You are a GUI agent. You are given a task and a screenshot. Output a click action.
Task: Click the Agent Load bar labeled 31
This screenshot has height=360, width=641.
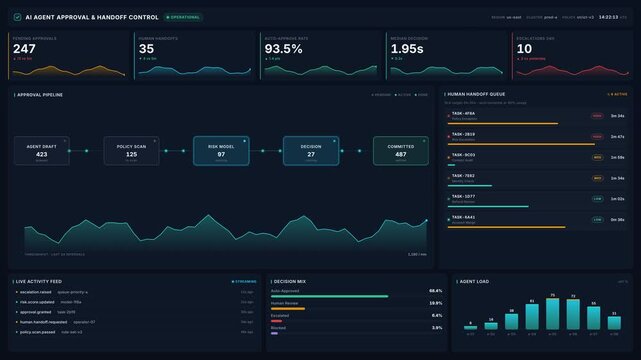pos(614,323)
